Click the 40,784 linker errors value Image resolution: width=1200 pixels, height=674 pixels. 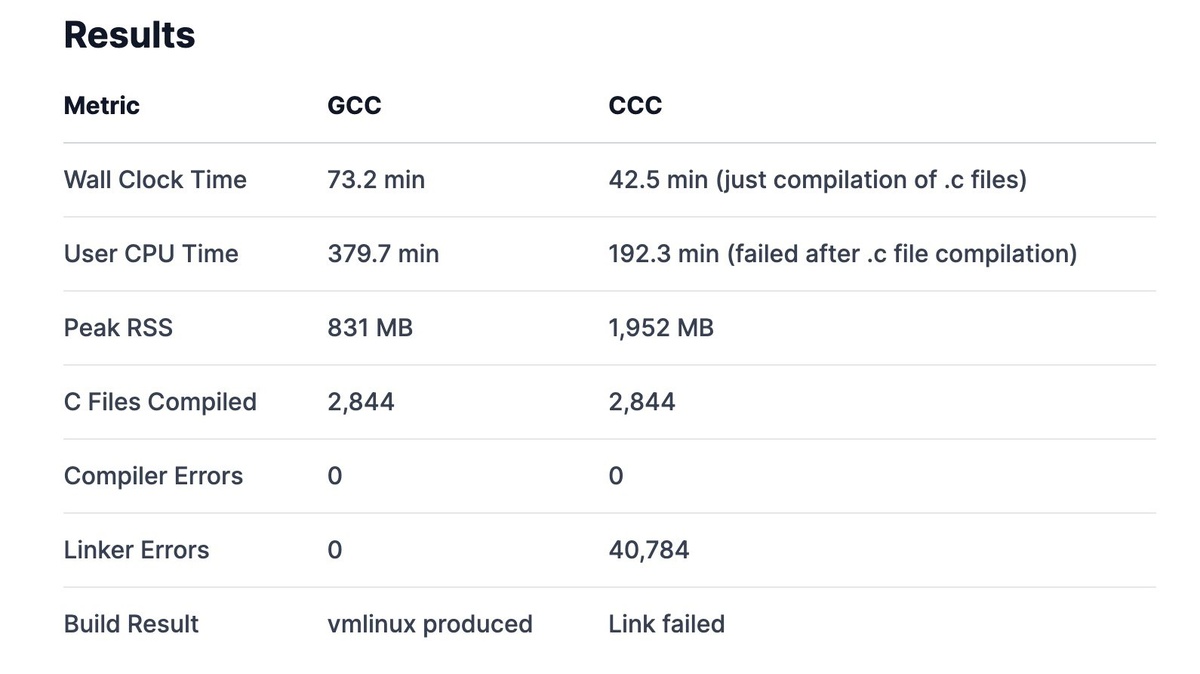pos(649,550)
